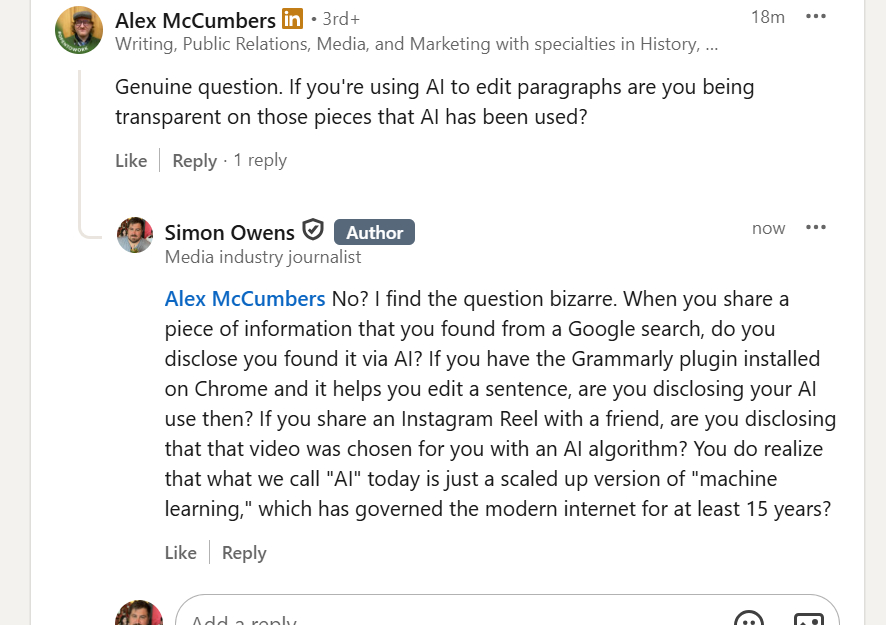Image resolution: width=886 pixels, height=625 pixels.
Task: Click the Alex McCumbers commenter name
Action: pos(195,20)
